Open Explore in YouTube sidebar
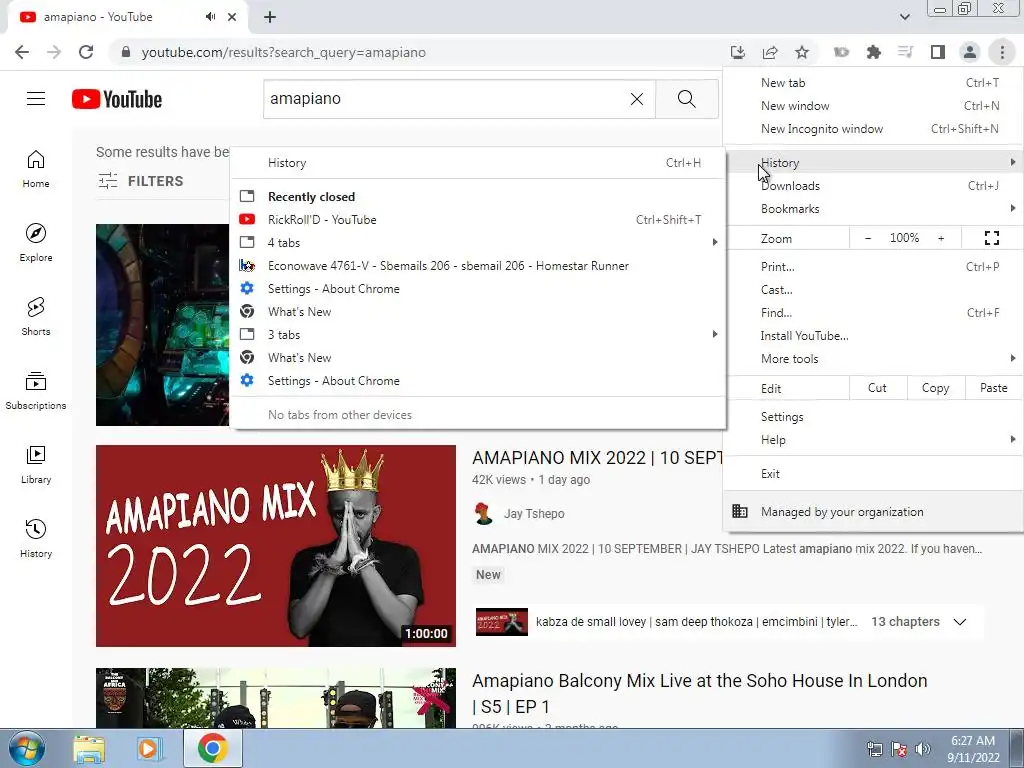Screen dimensions: 1024x768 coord(36,242)
